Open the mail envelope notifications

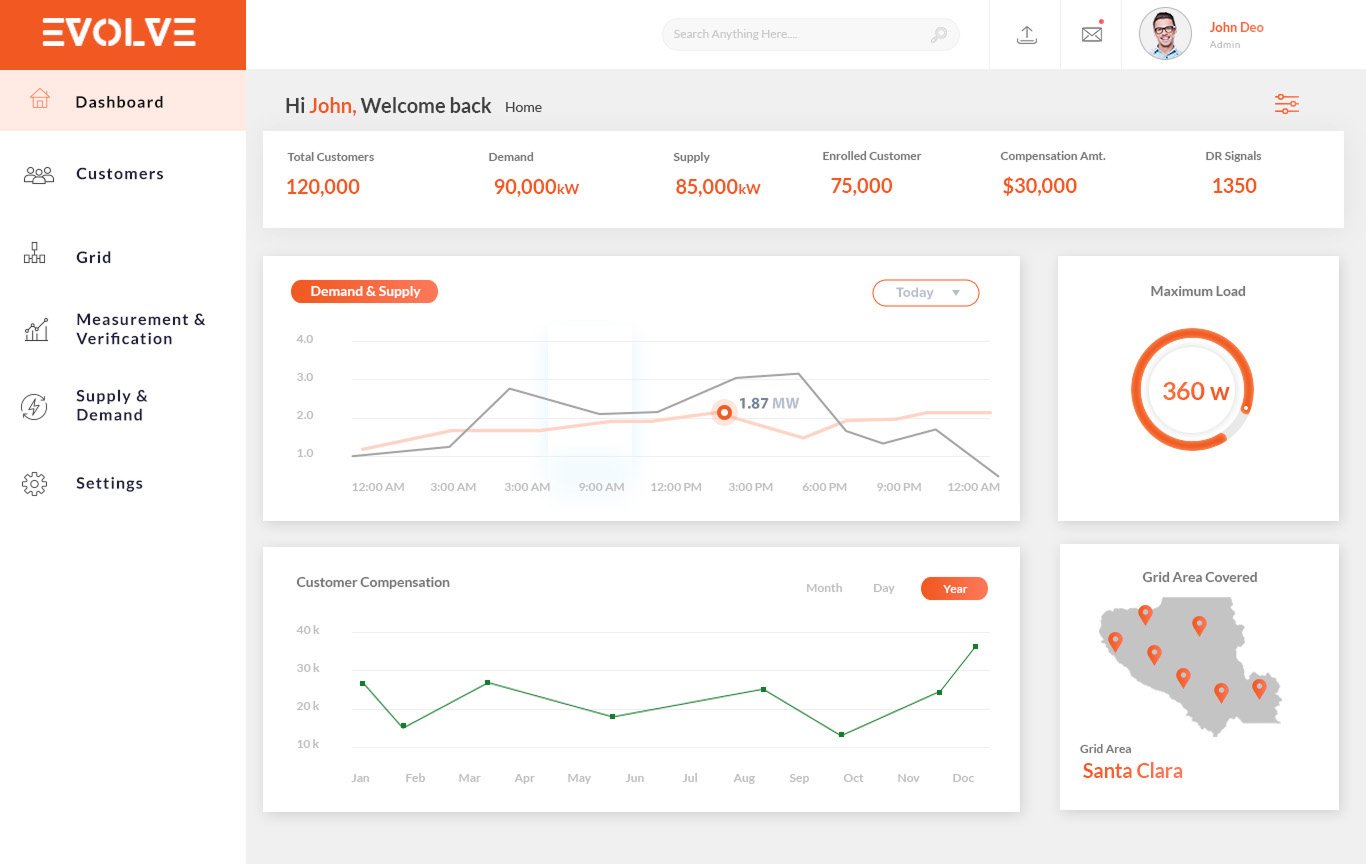(1091, 35)
